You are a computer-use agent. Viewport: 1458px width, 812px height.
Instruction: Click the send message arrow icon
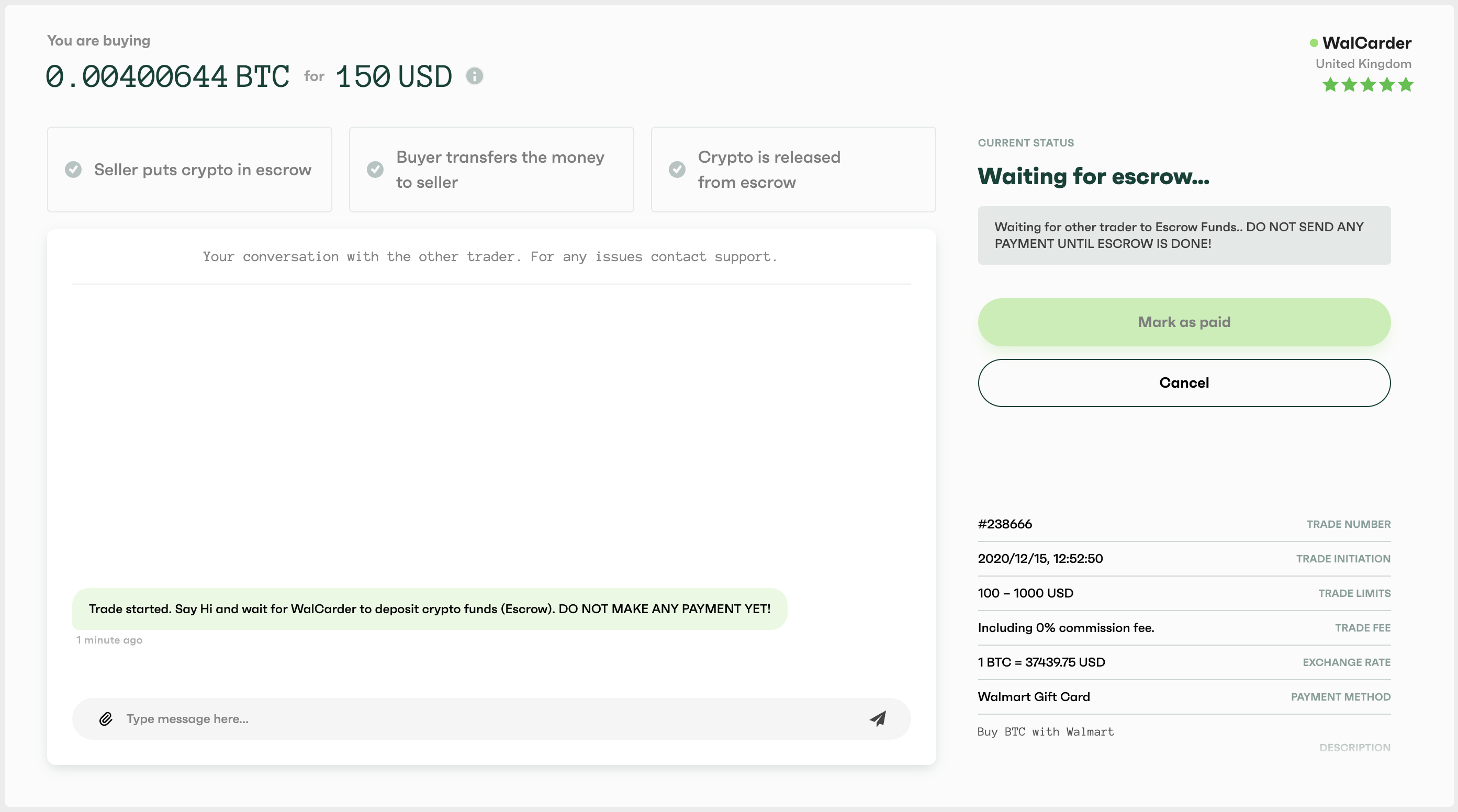(x=877, y=719)
